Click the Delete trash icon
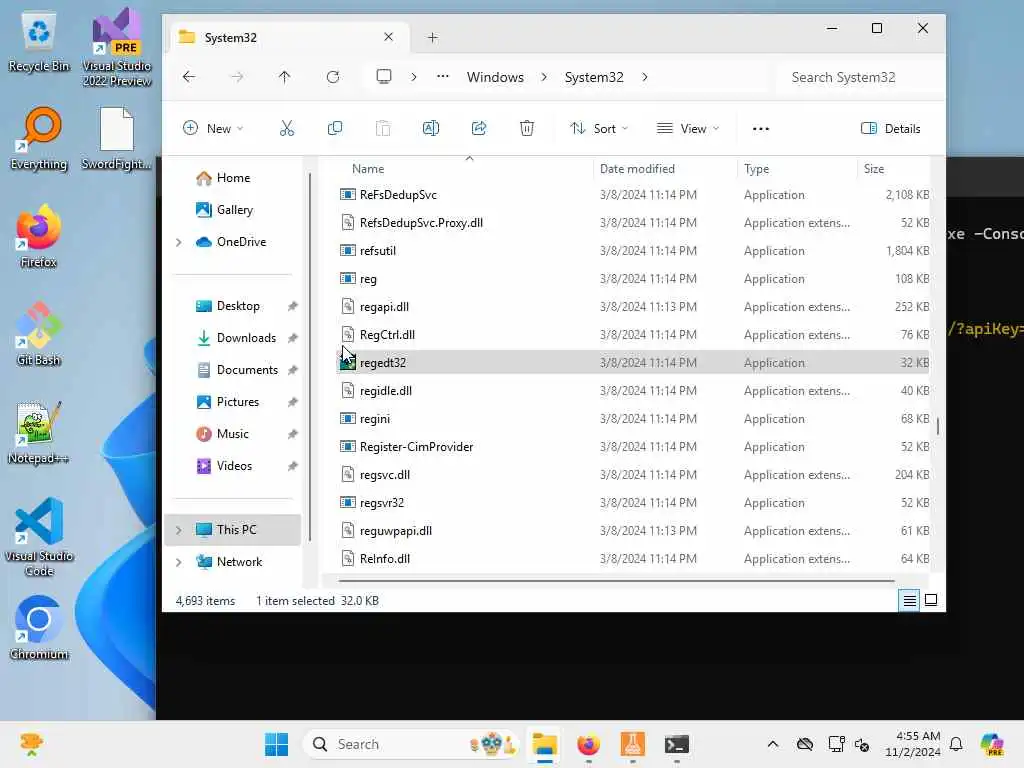This screenshot has height=768, width=1024. coord(526,128)
